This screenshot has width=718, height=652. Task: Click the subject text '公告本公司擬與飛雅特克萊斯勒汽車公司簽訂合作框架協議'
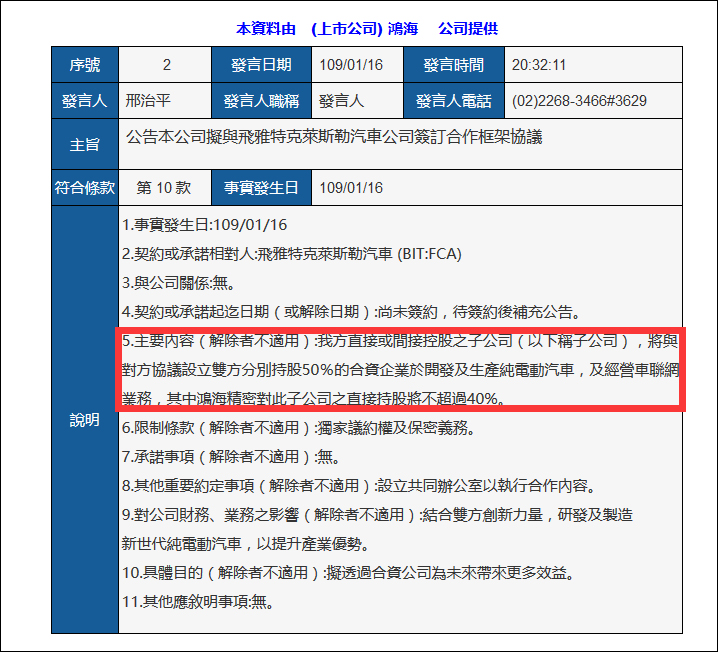[334, 136]
